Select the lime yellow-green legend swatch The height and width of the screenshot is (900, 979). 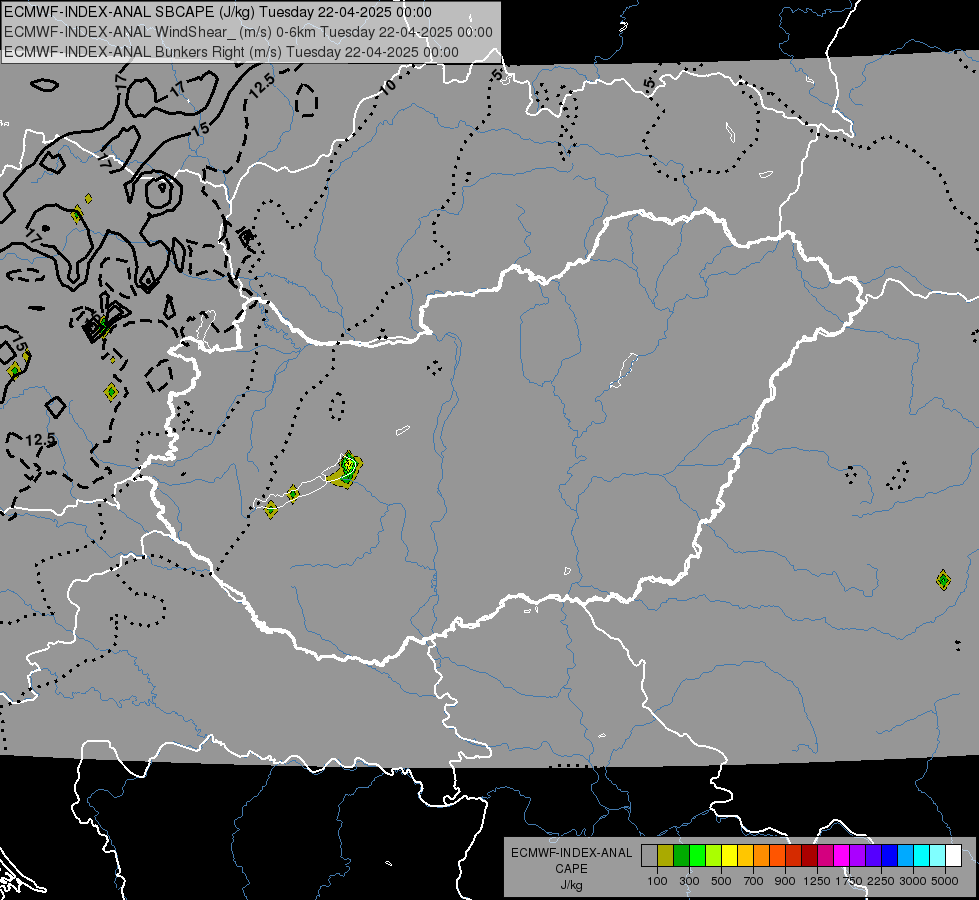coord(714,855)
